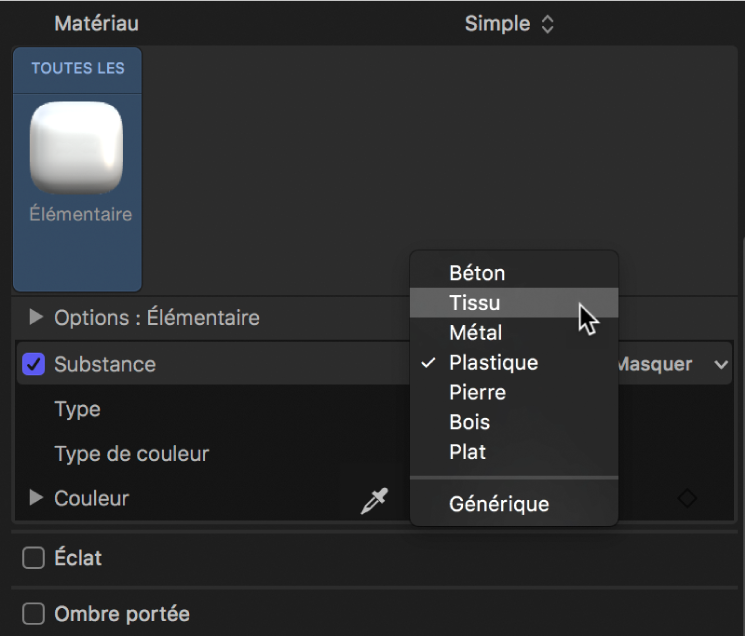
Task: Choose the Plat substance option
Action: tap(467, 452)
